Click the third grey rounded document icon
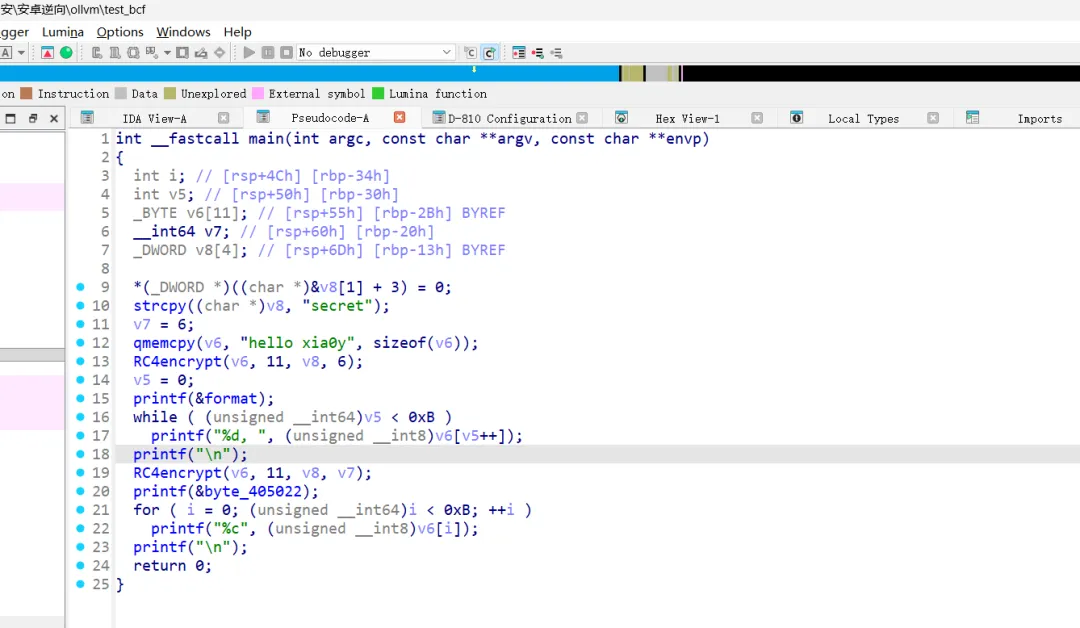 coord(134,53)
